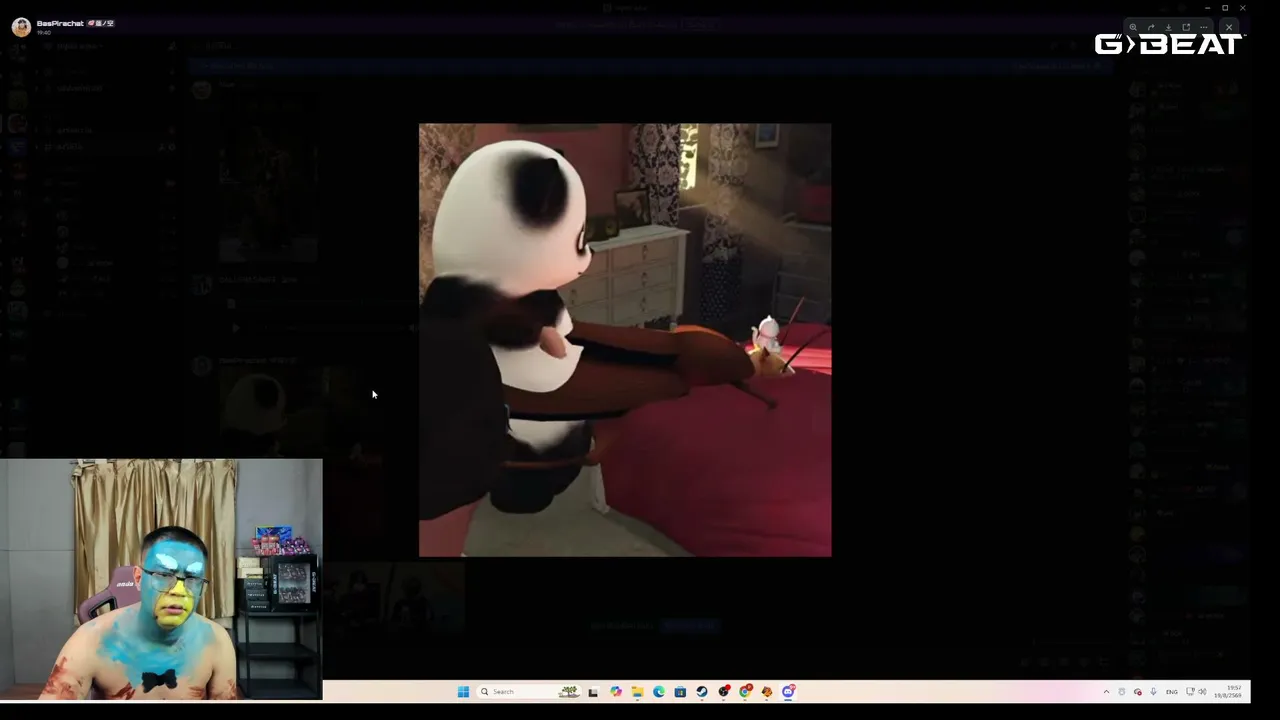The width and height of the screenshot is (1280, 720).
Task: Switch the ENG input language indicator
Action: 1172,692
